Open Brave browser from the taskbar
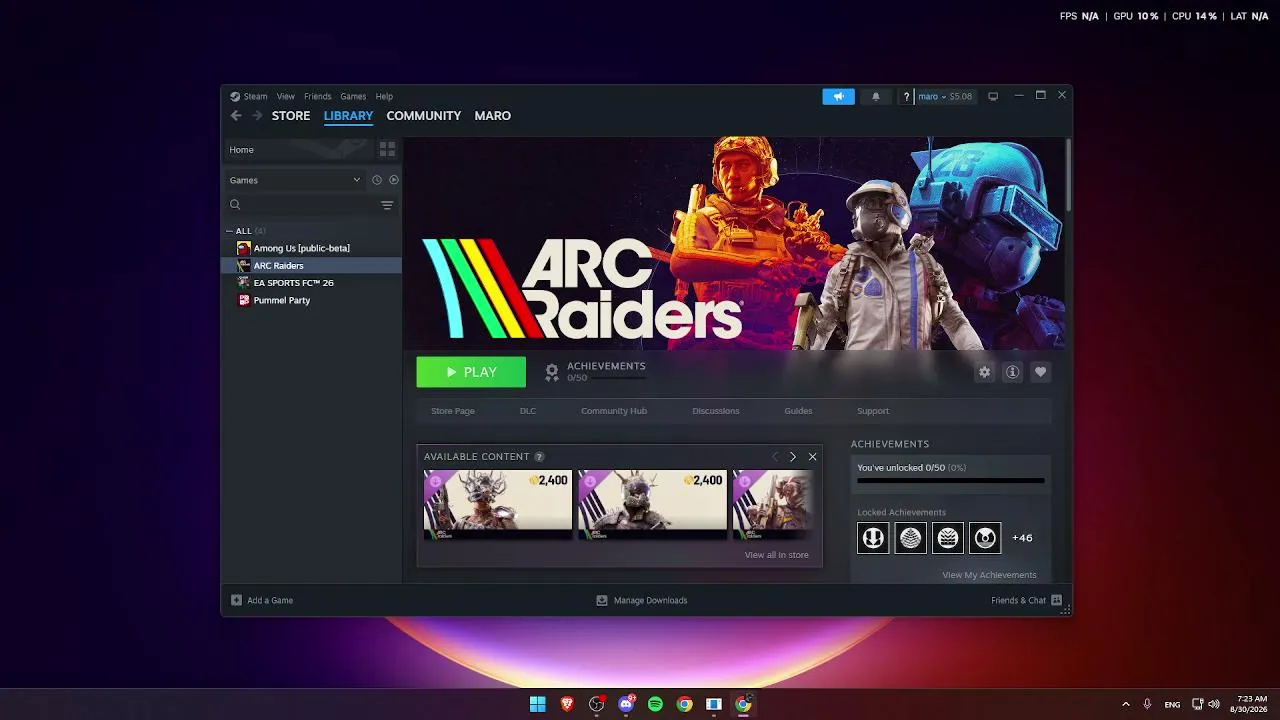Viewport: 1280px width, 720px height. point(567,704)
